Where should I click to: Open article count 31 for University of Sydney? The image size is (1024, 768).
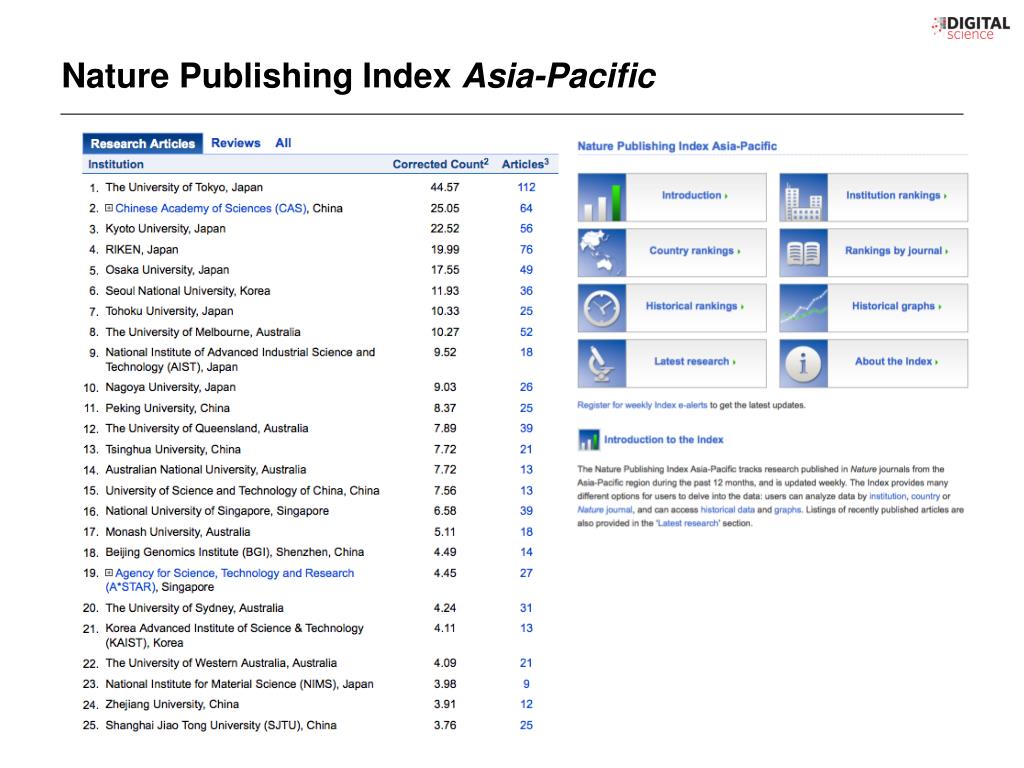[526, 608]
